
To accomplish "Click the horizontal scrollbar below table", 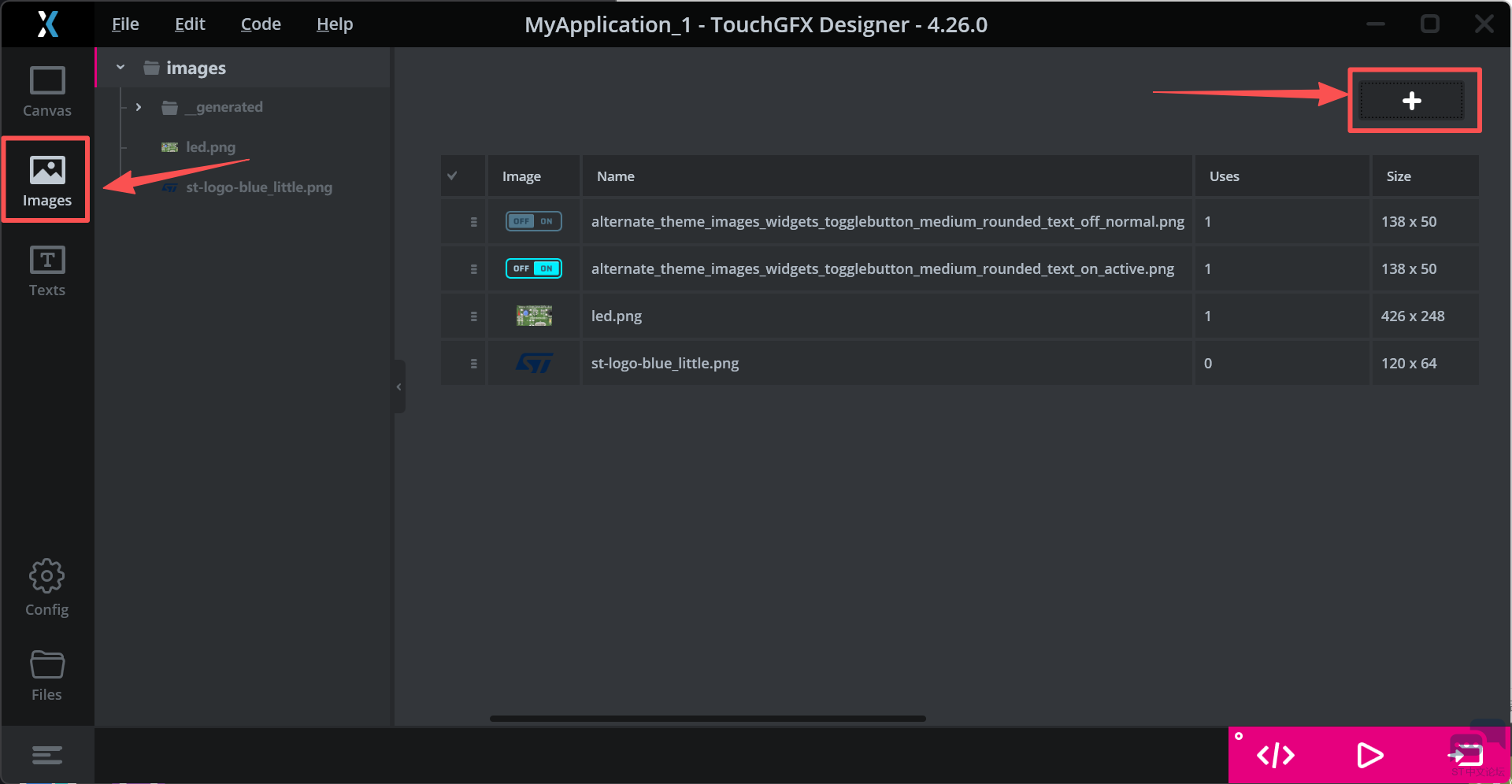I will pos(707,719).
